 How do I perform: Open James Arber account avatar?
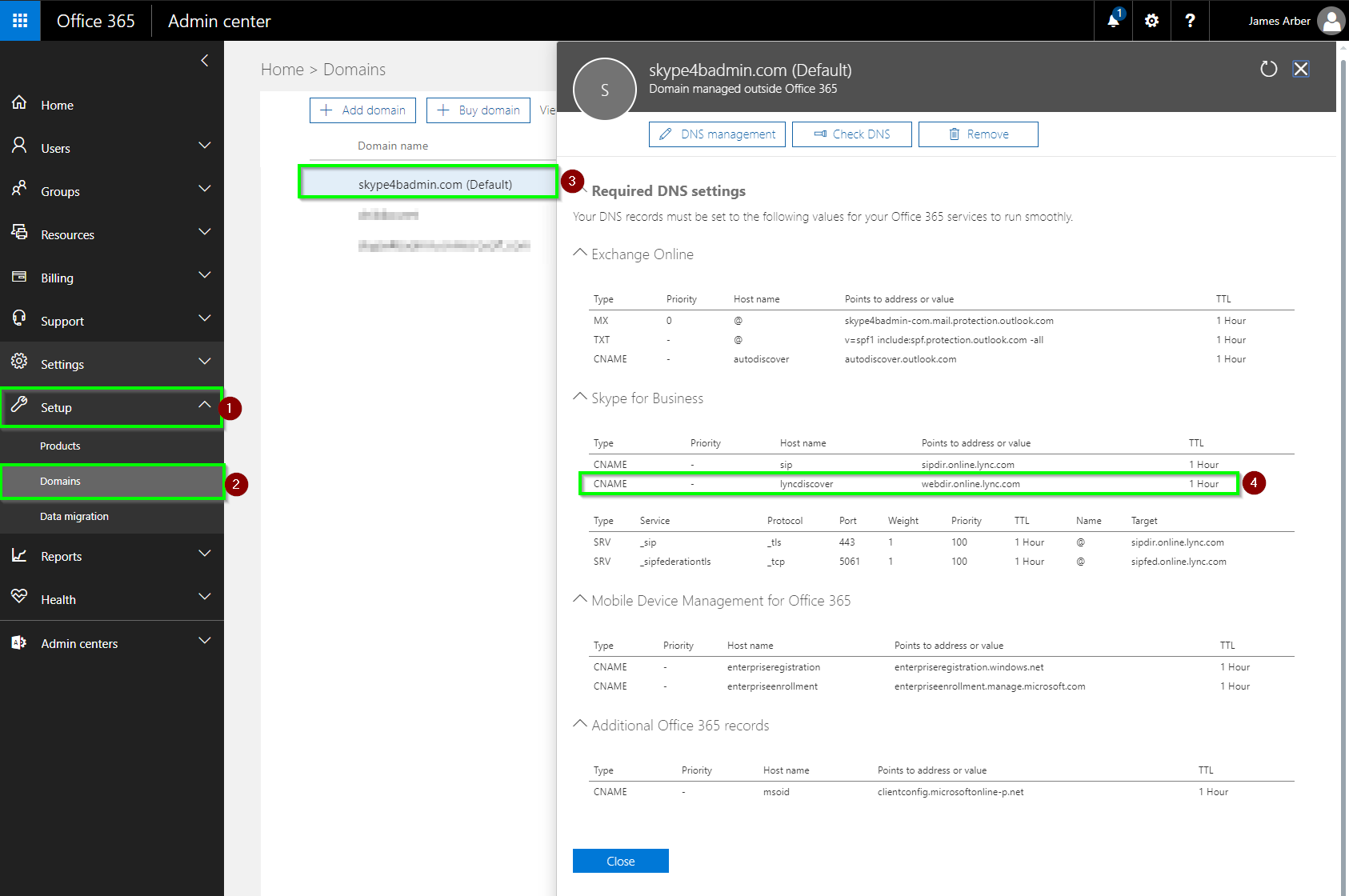pos(1331,21)
